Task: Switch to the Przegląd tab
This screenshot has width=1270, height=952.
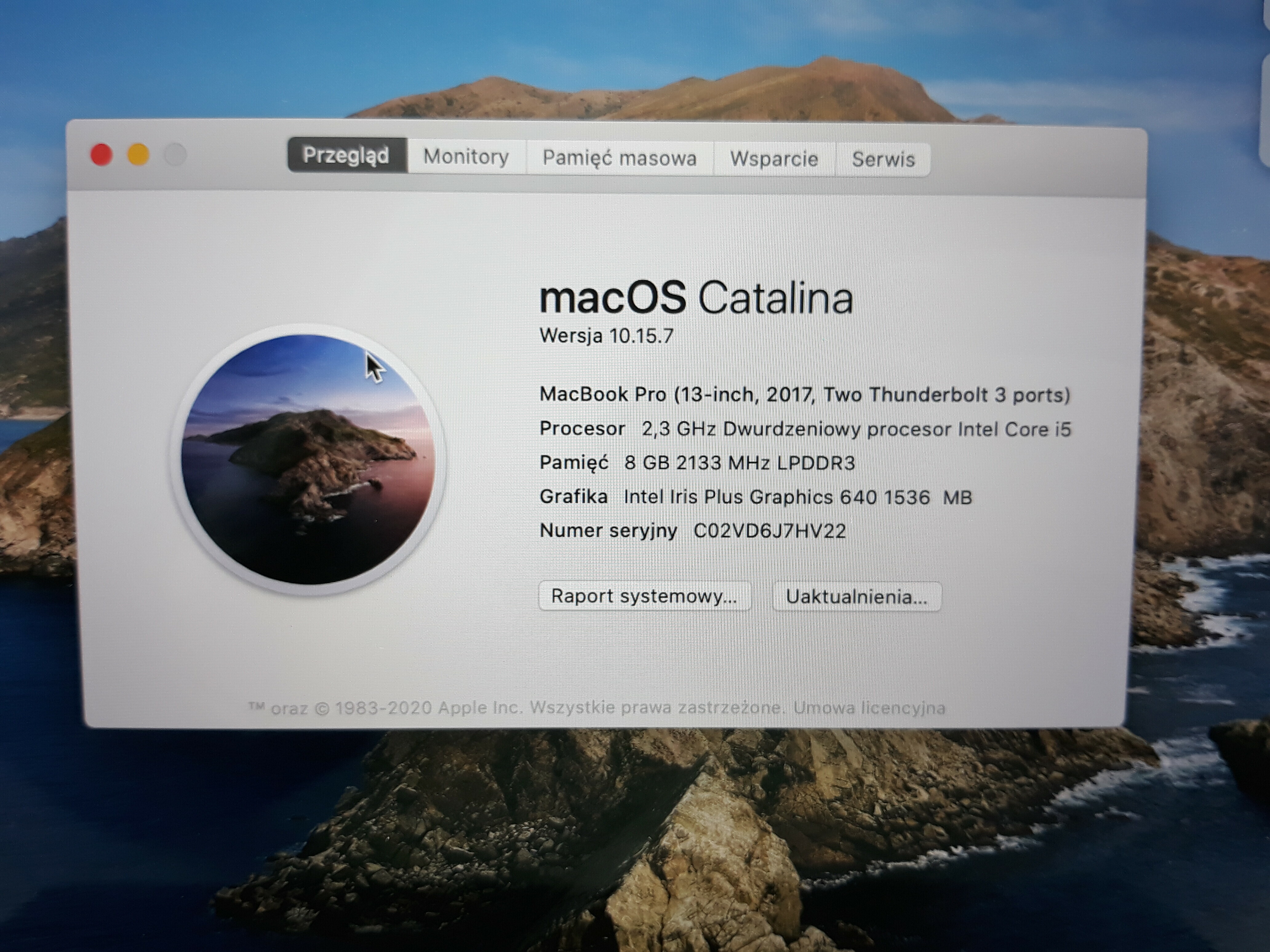Action: [347, 156]
